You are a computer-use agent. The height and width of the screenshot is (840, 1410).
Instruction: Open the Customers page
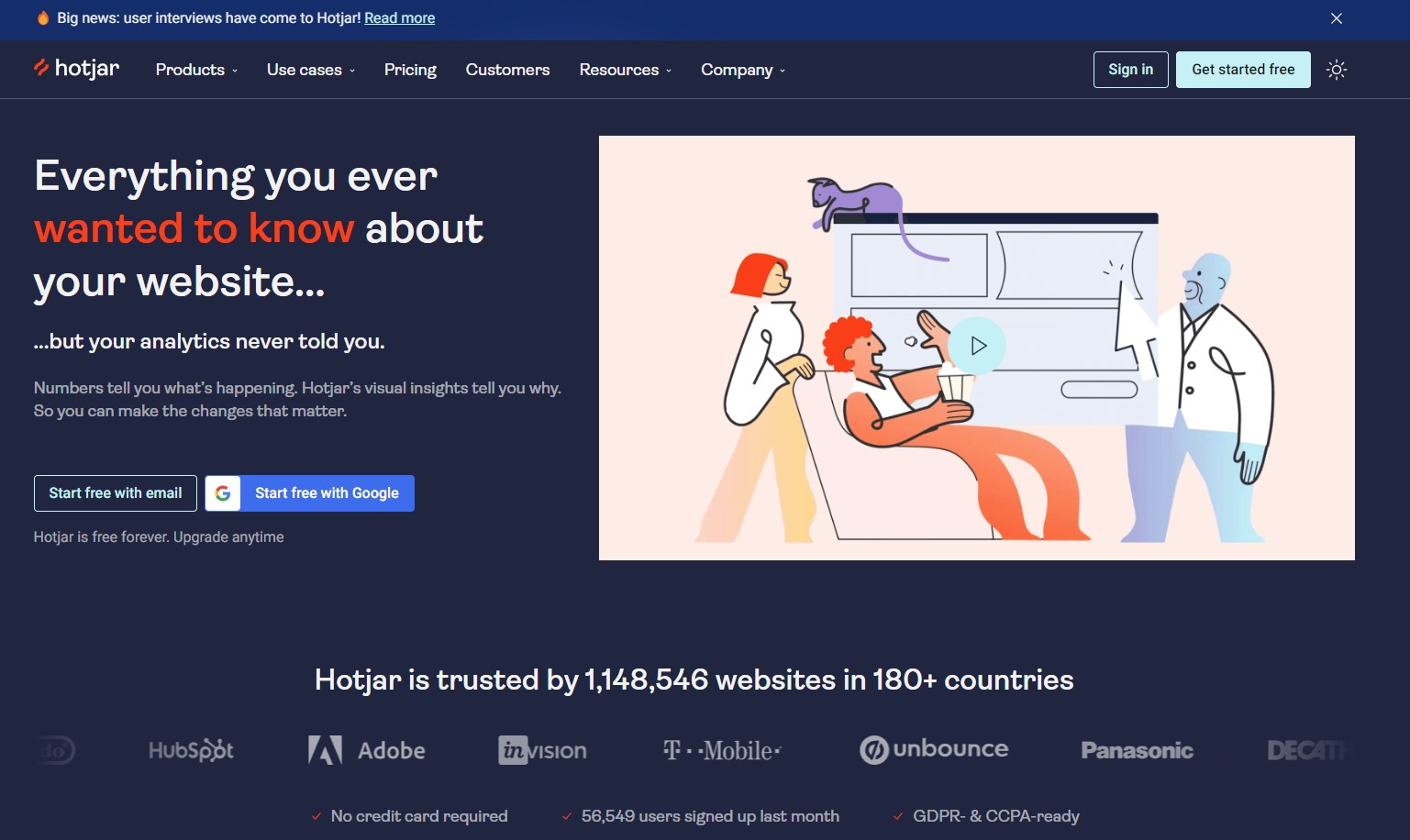(507, 70)
